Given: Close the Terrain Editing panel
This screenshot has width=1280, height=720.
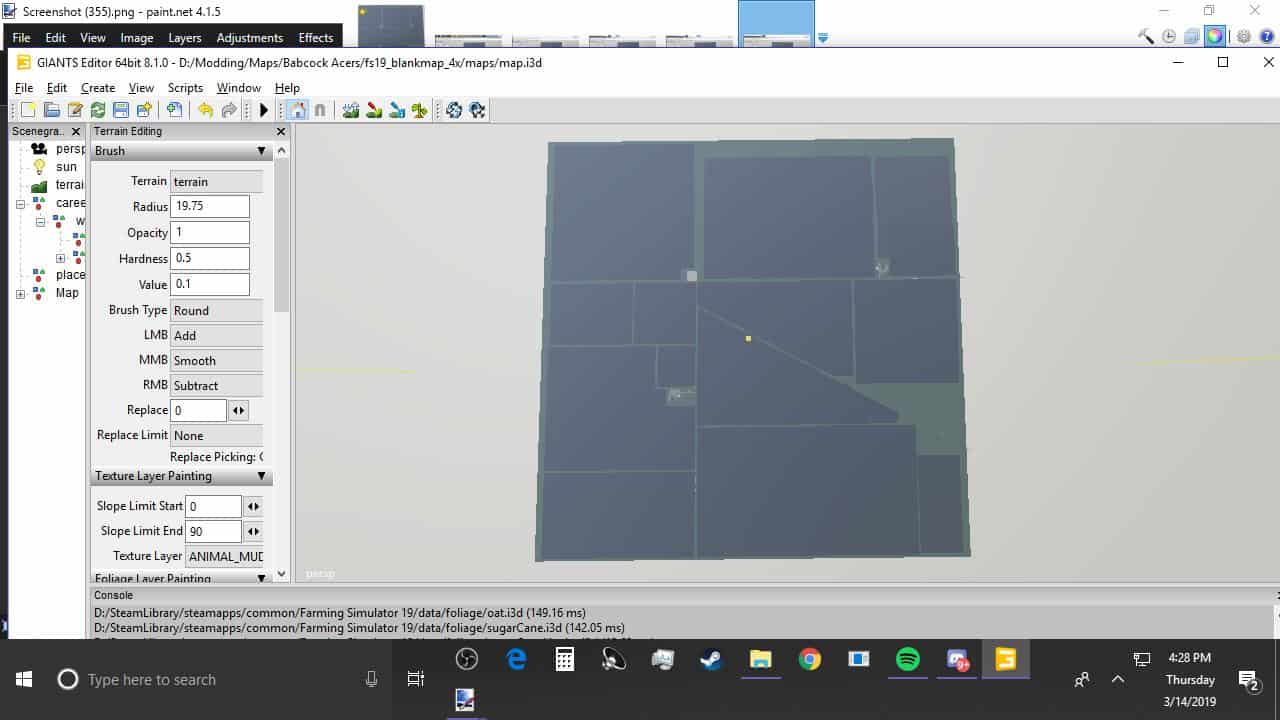Looking at the screenshot, I should pos(281,131).
